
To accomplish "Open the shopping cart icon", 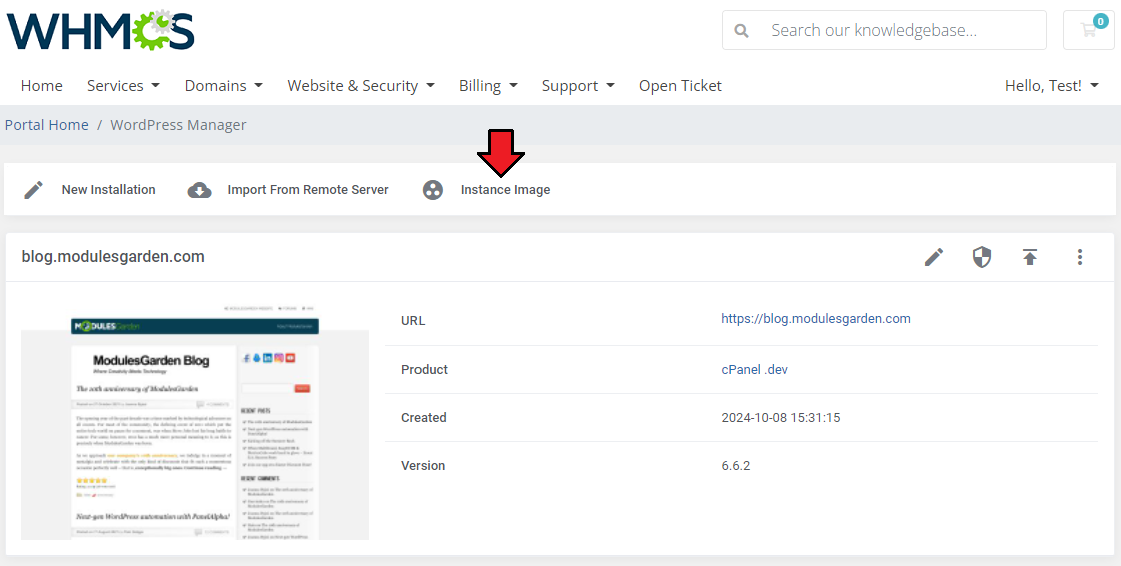I will click(x=1089, y=30).
